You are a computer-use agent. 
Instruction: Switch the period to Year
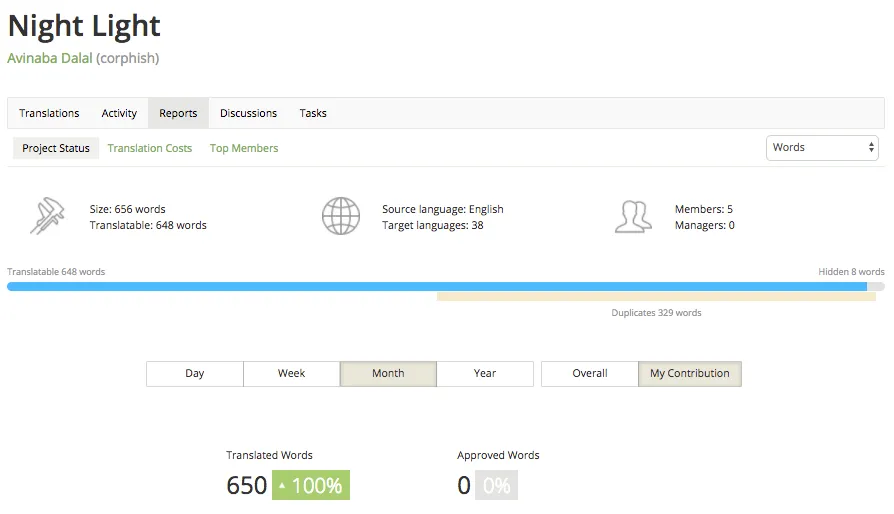(485, 373)
